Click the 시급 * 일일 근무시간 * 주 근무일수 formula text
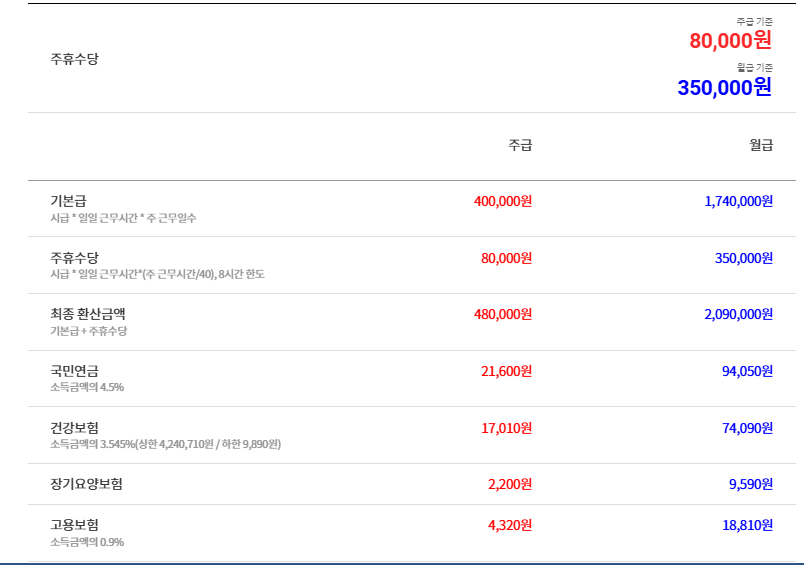Screen dimensions: 804x565 click(123, 218)
